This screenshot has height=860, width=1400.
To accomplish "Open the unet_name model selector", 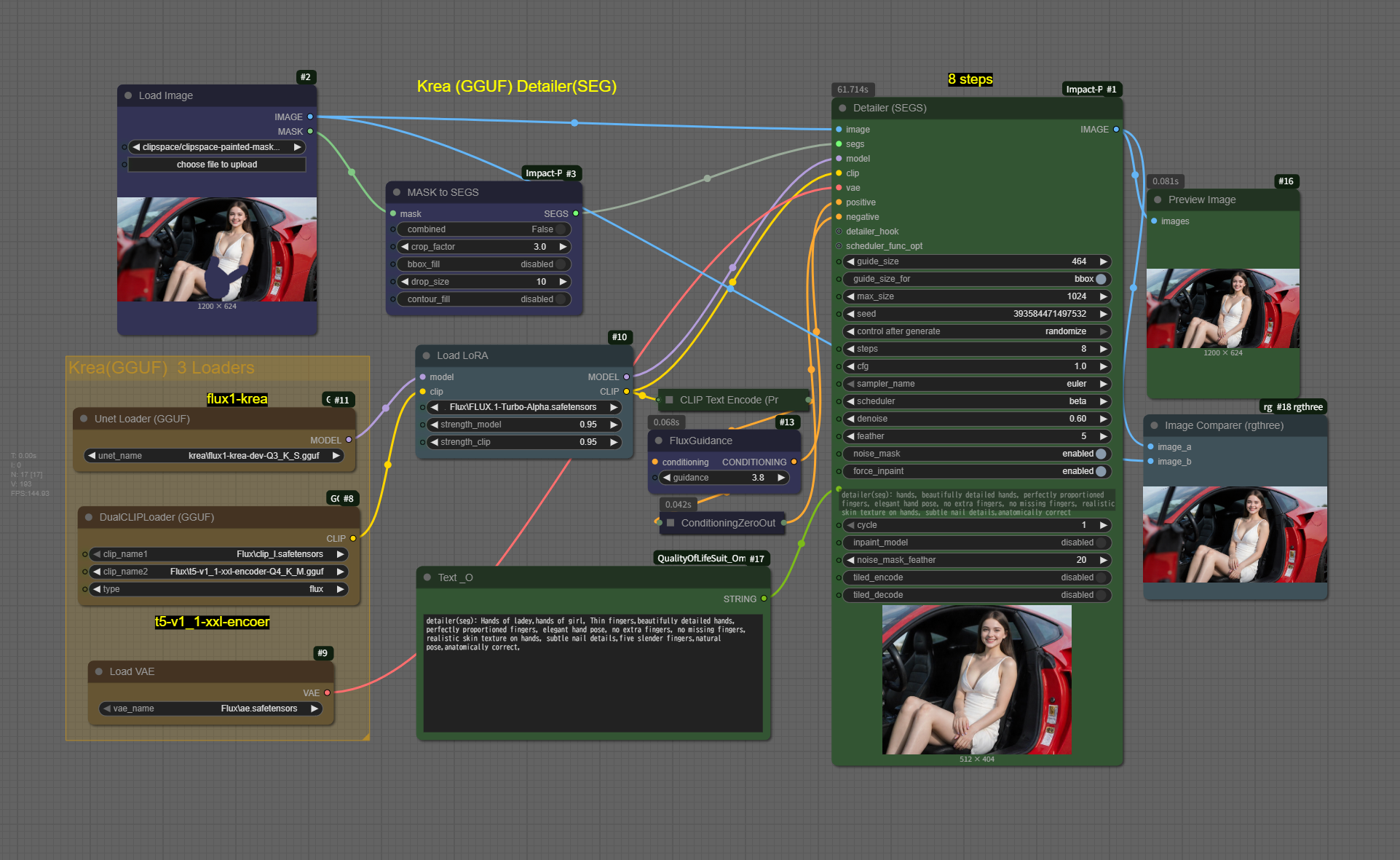I will click(x=215, y=456).
